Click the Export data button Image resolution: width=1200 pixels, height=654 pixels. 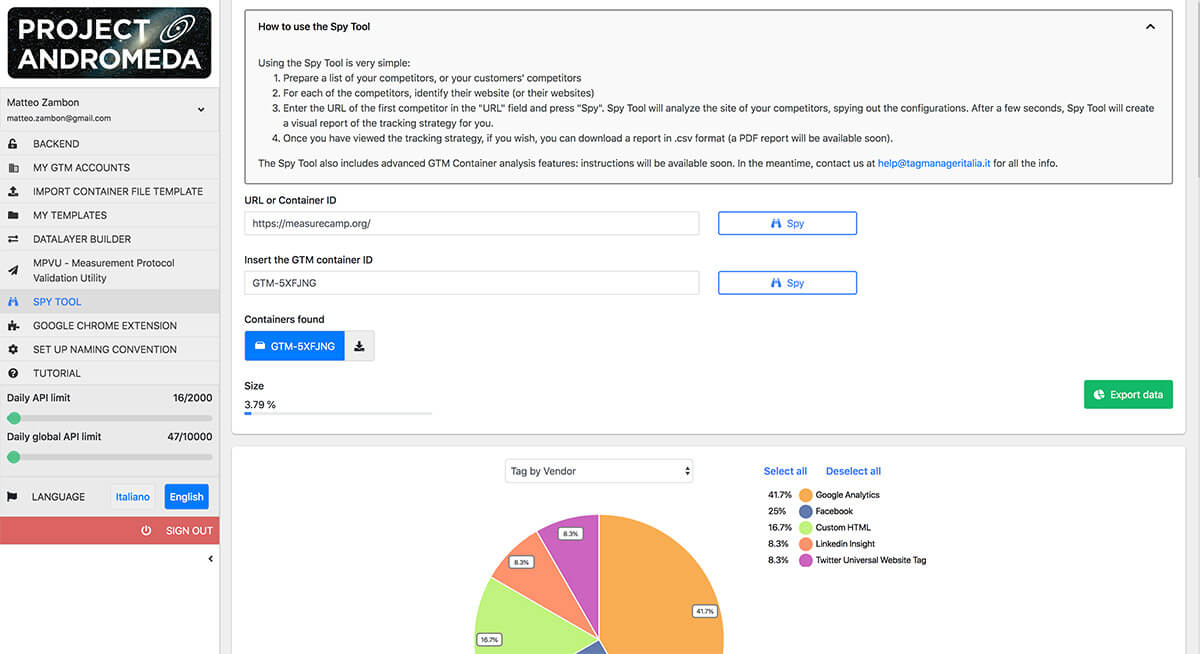point(1128,394)
